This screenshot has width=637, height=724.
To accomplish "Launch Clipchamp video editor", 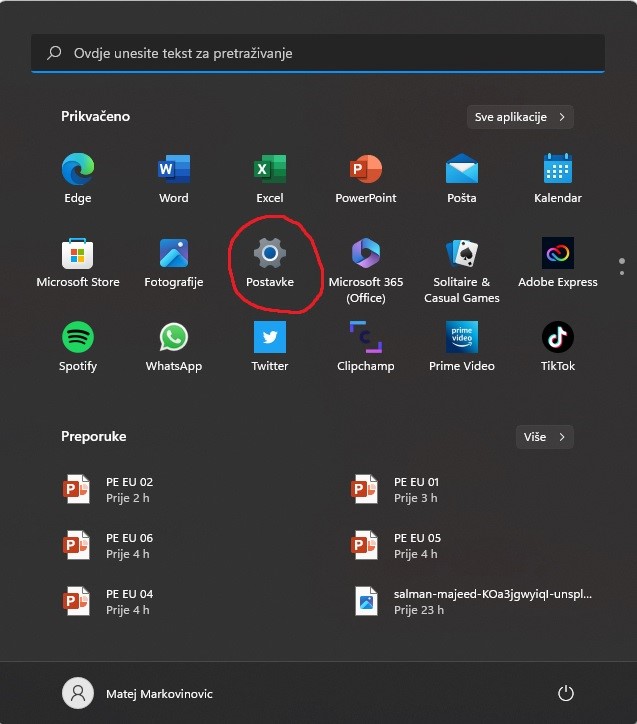I will [366, 346].
